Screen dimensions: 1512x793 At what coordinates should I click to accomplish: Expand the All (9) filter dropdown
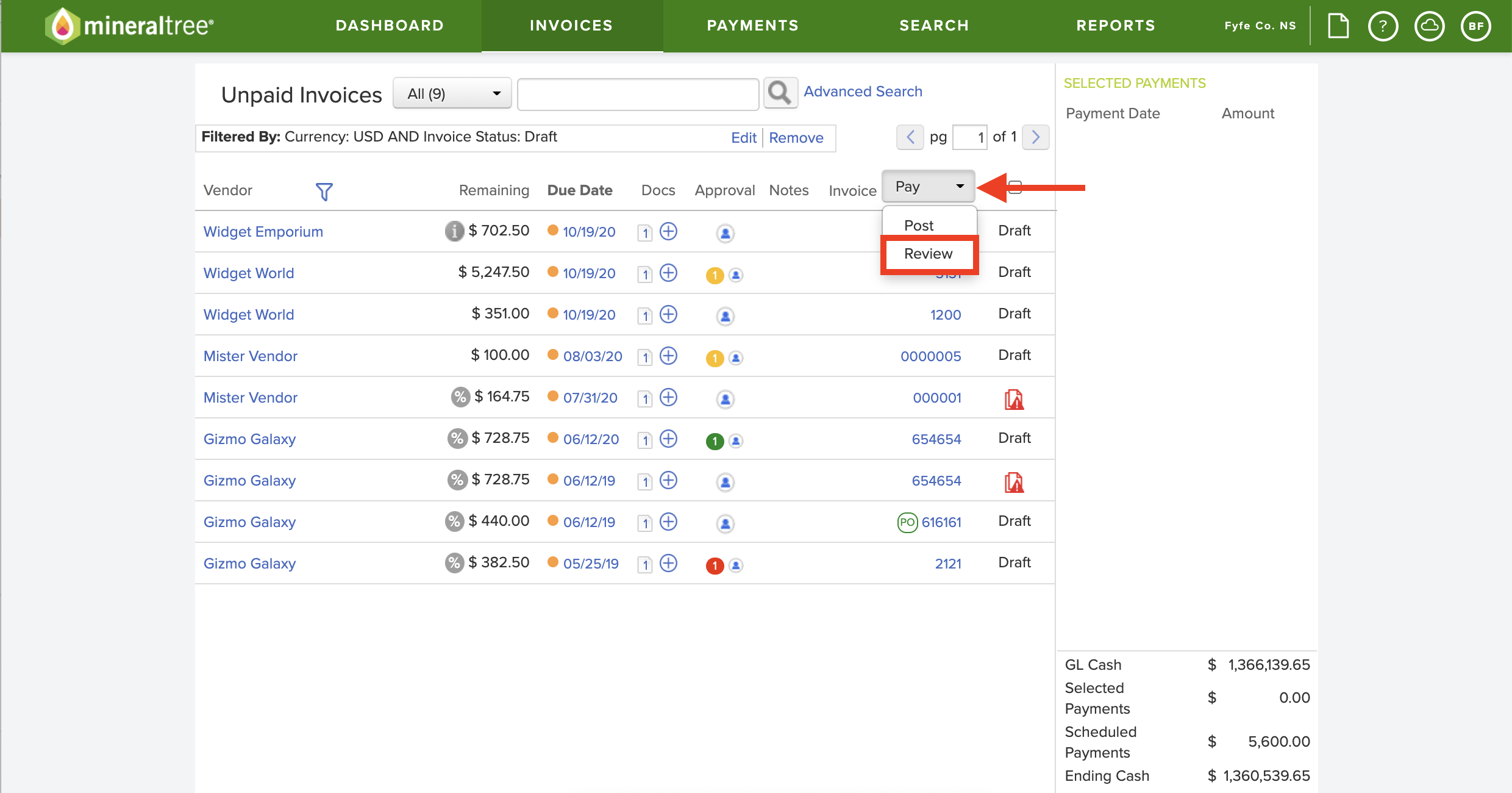(x=452, y=93)
